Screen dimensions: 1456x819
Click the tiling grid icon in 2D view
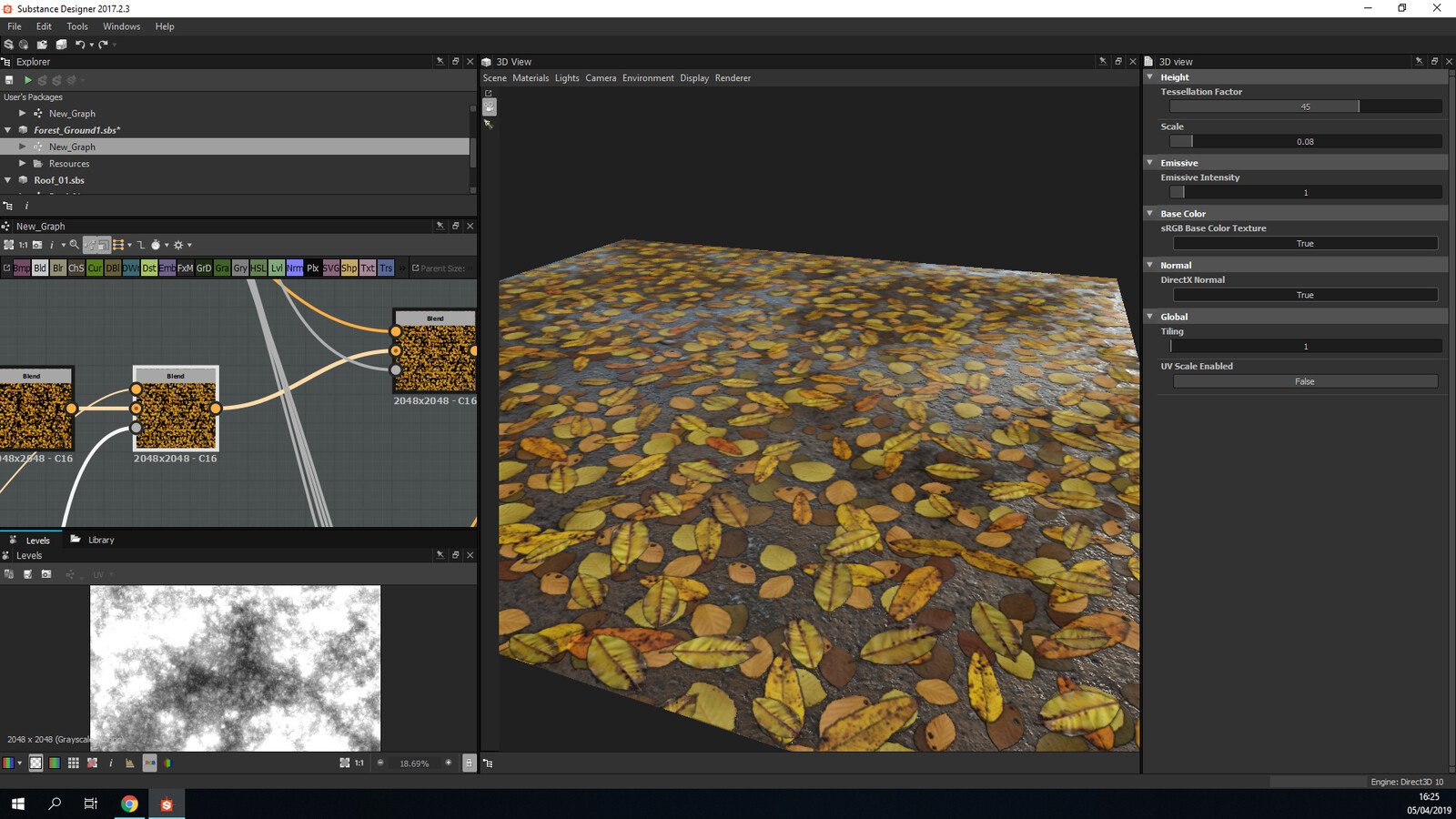pyautogui.click(x=73, y=763)
